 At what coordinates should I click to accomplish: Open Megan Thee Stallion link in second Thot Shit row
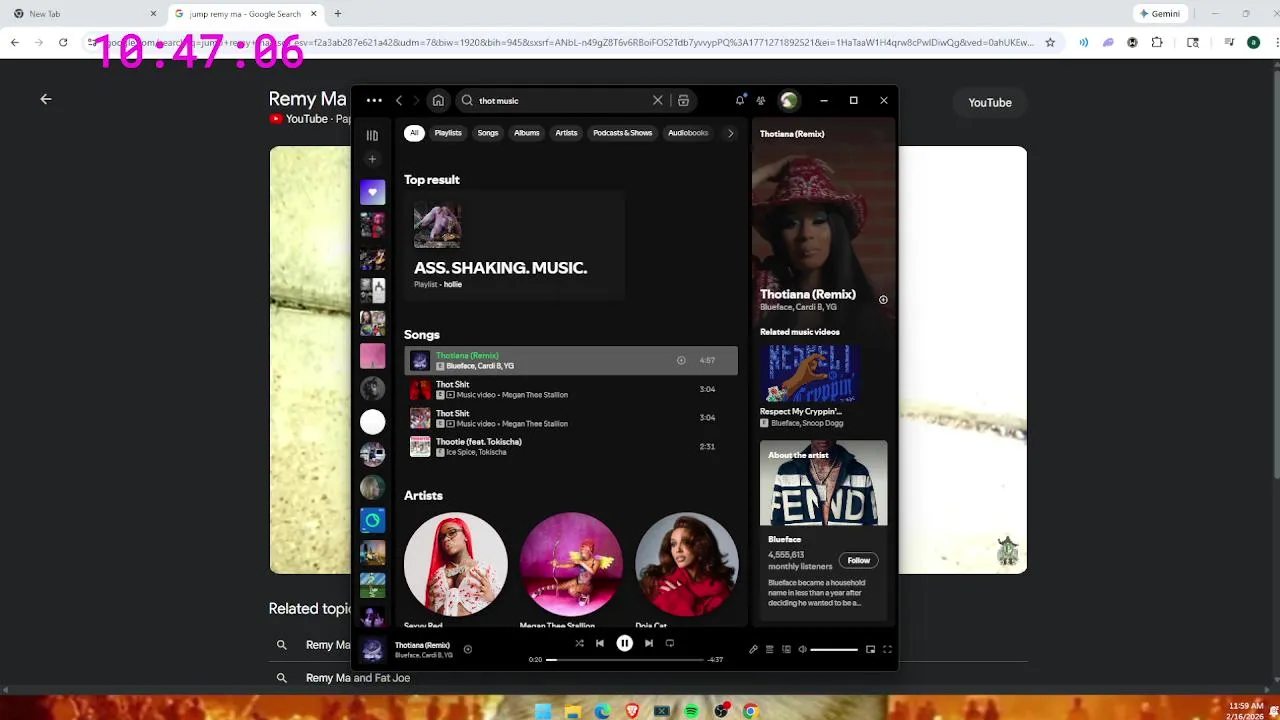[535, 424]
